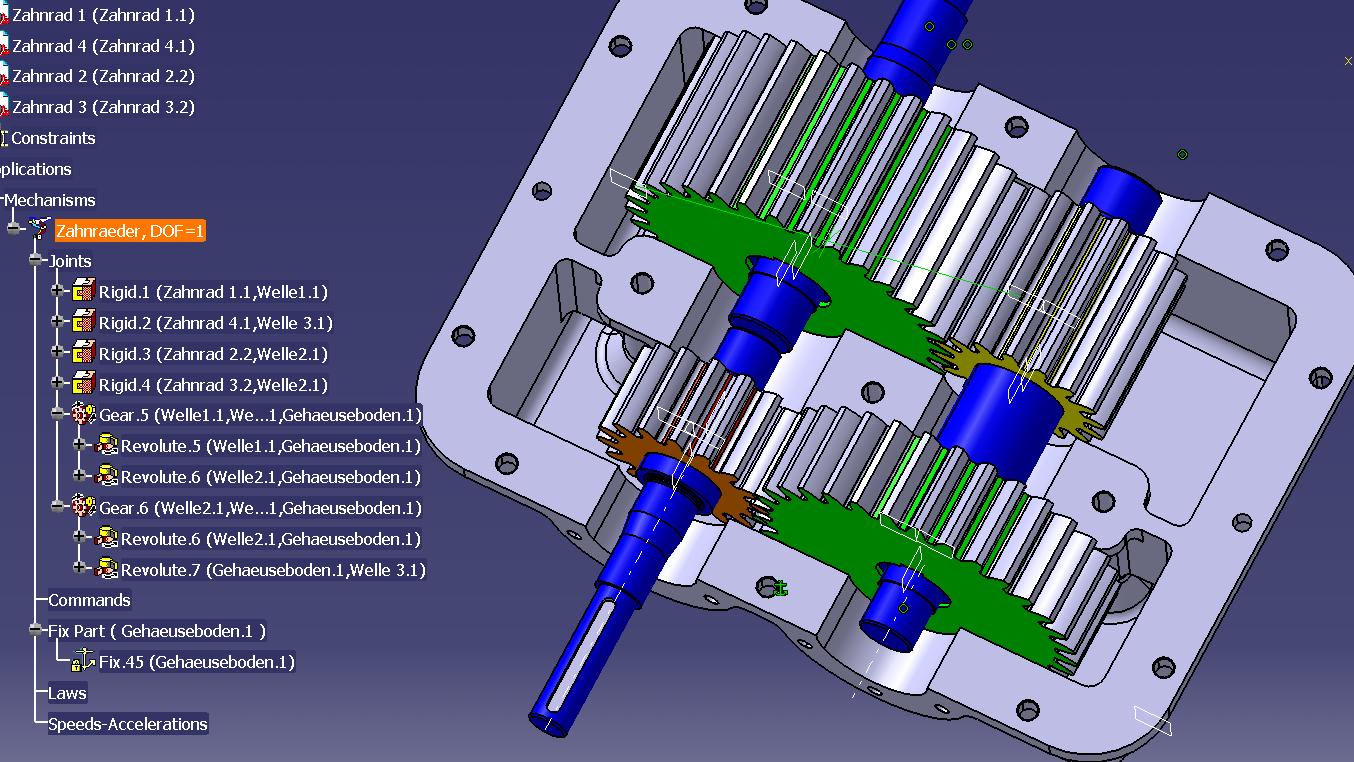1354x762 pixels.
Task: Select the Joints label
Action: click(x=70, y=261)
